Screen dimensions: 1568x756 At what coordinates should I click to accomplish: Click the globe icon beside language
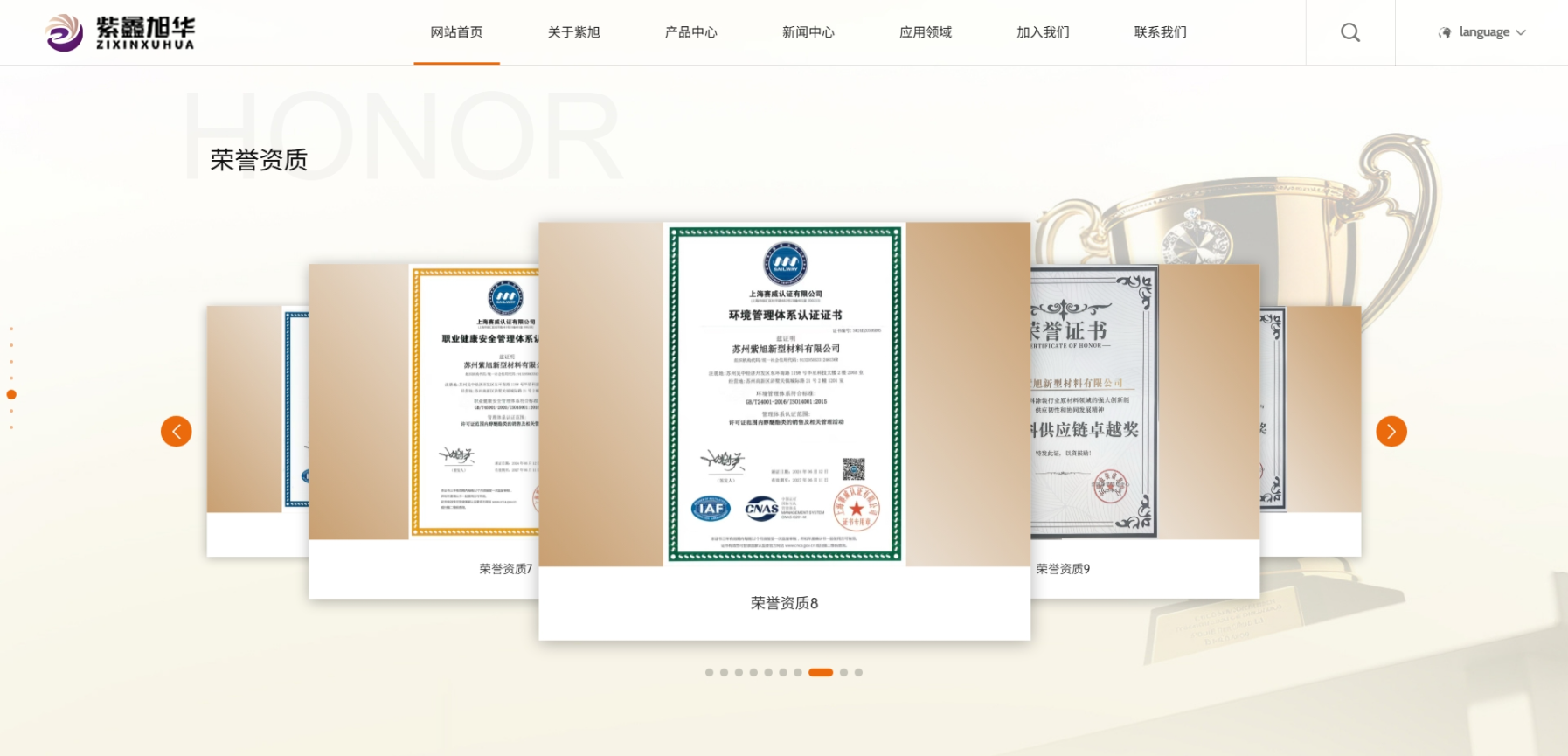point(1445,32)
